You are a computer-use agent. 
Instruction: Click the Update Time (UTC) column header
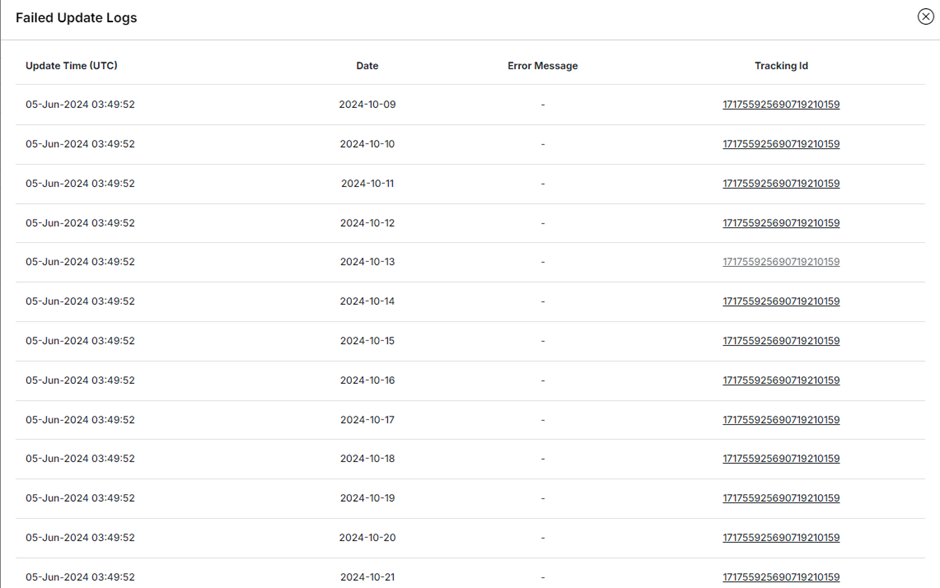point(72,66)
